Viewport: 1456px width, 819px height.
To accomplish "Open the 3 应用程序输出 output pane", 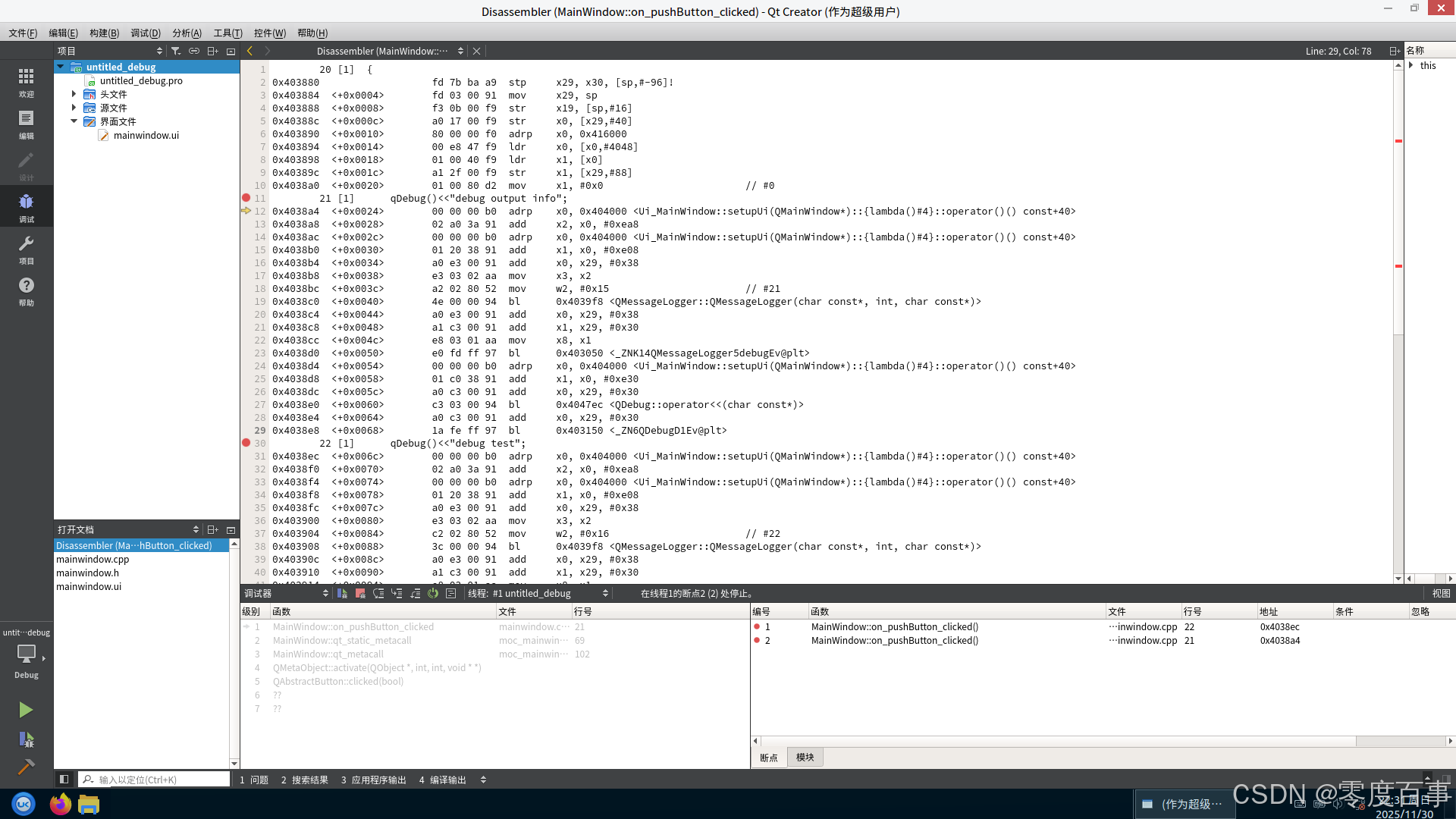I will 373,780.
